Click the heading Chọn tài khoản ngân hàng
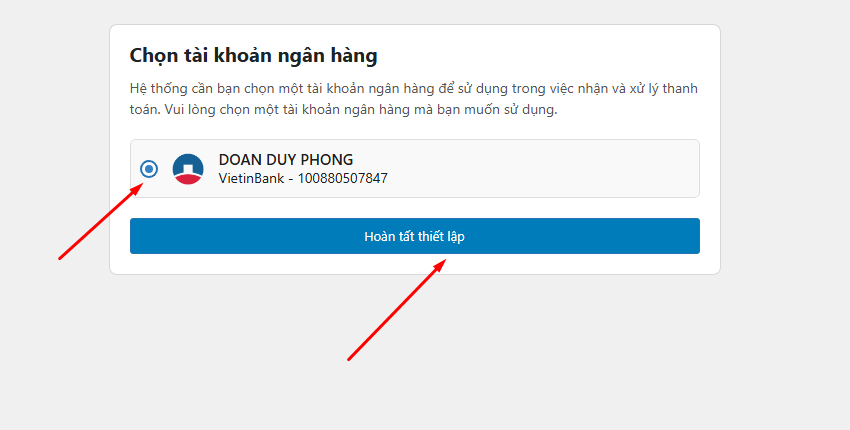Viewport: 850px width, 430px height. [253, 55]
